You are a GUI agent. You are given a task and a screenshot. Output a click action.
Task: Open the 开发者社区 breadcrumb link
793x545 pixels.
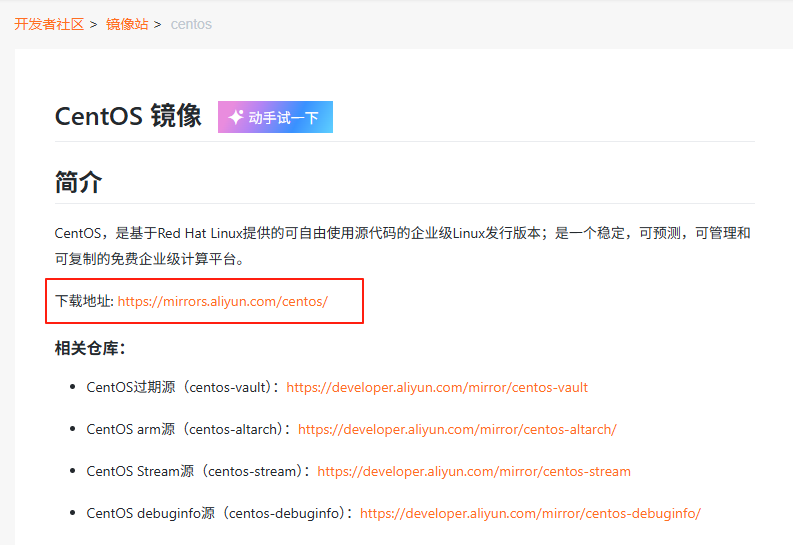(49, 24)
